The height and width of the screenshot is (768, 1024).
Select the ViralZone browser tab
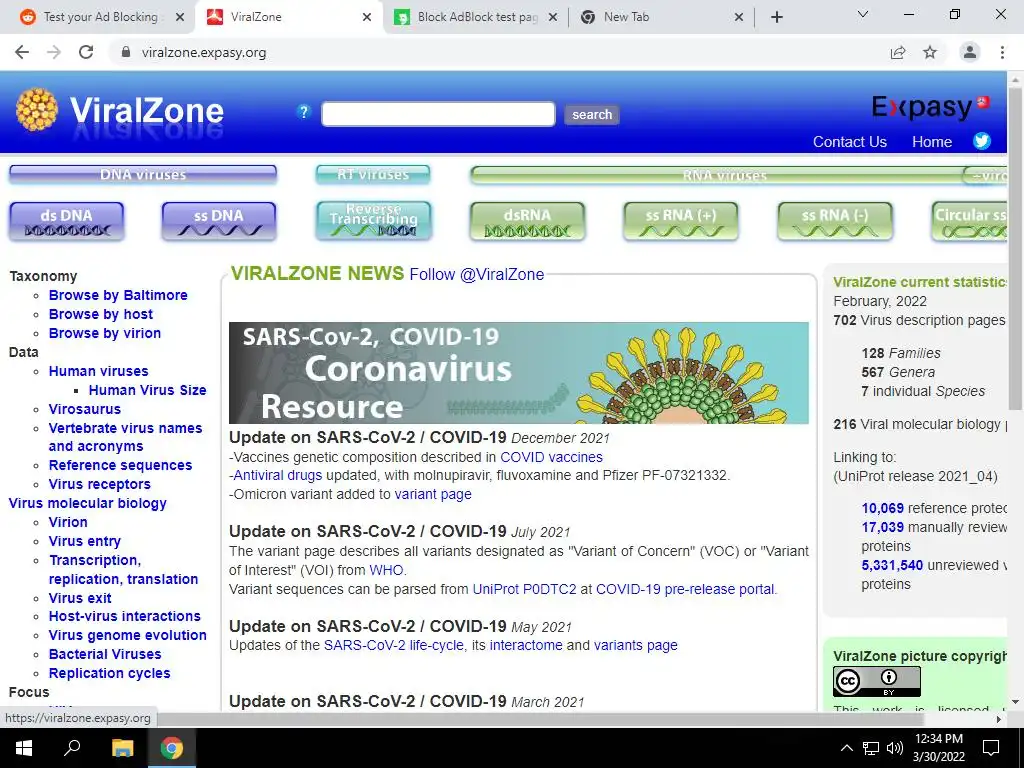287,17
